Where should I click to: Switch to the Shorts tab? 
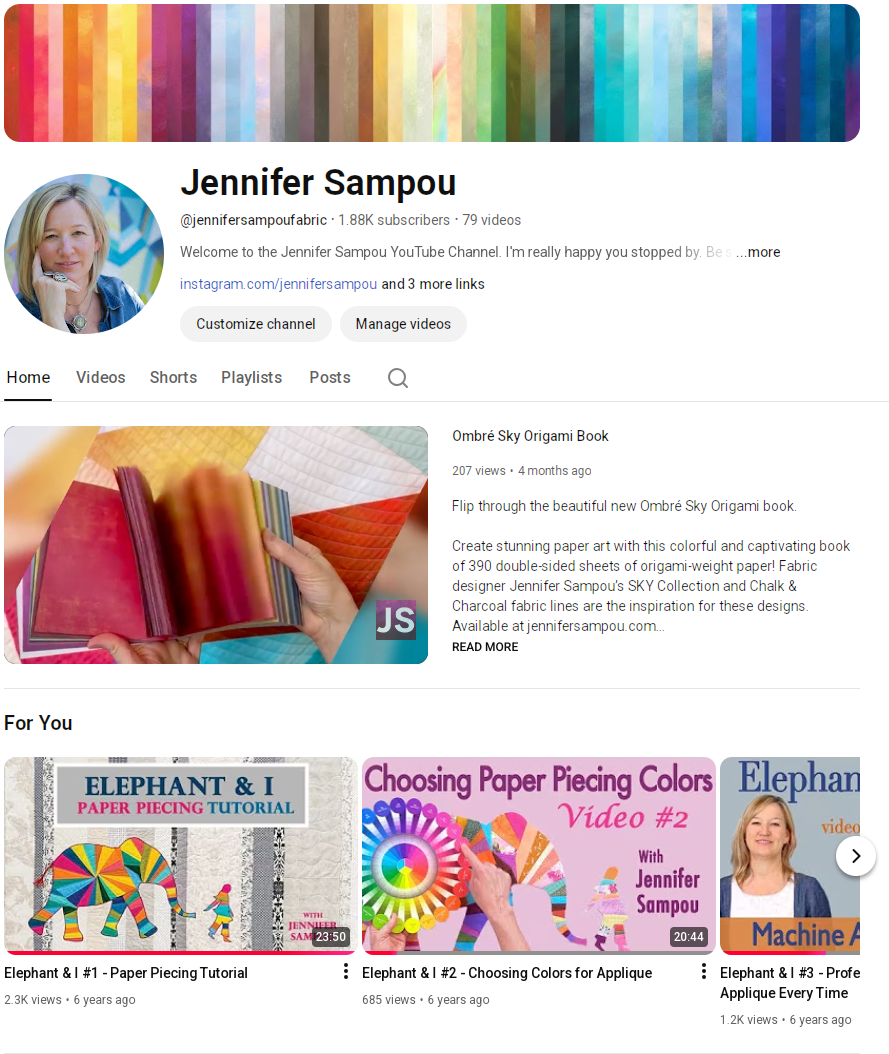(x=173, y=377)
